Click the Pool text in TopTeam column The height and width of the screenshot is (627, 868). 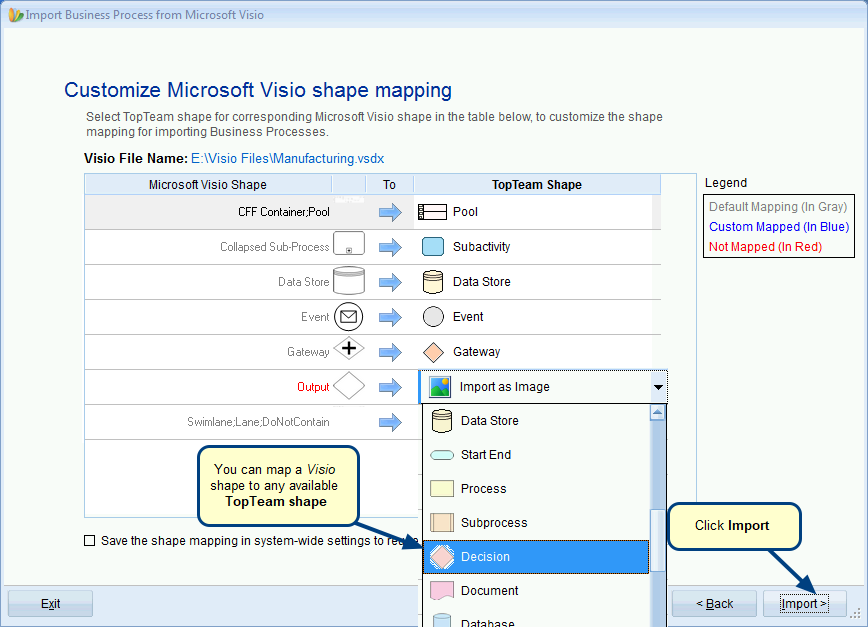click(x=465, y=212)
